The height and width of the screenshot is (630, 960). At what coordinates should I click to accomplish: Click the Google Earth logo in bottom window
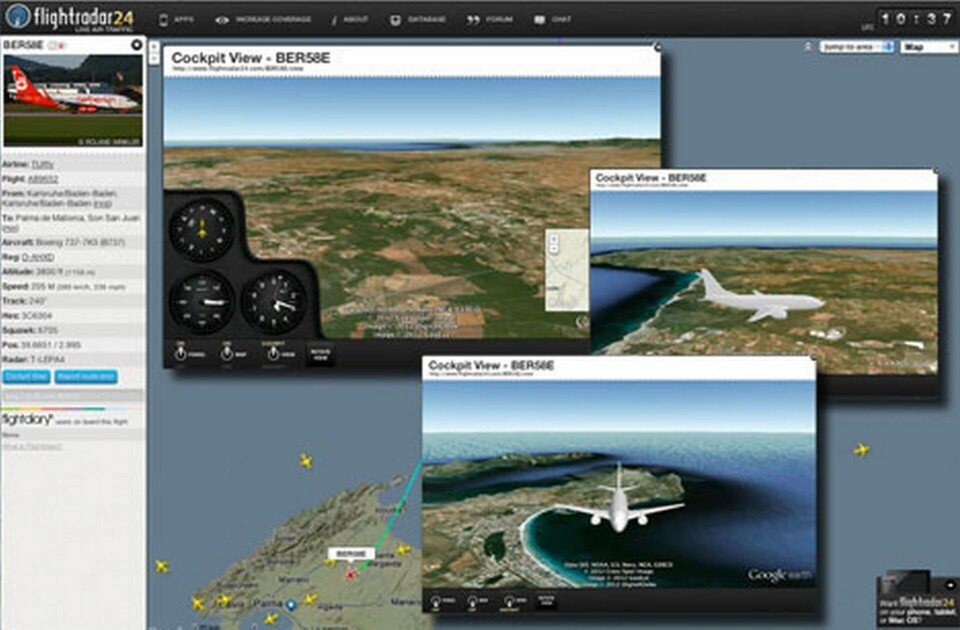[x=780, y=575]
